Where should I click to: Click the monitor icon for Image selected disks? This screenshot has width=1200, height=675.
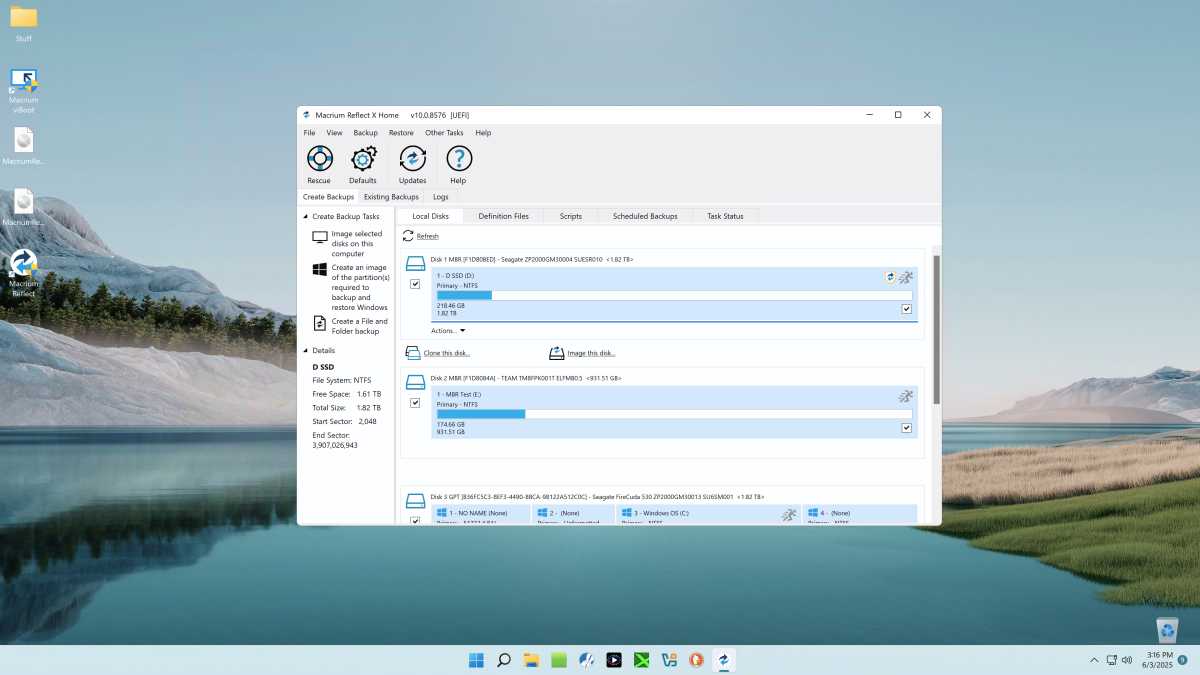click(320, 238)
